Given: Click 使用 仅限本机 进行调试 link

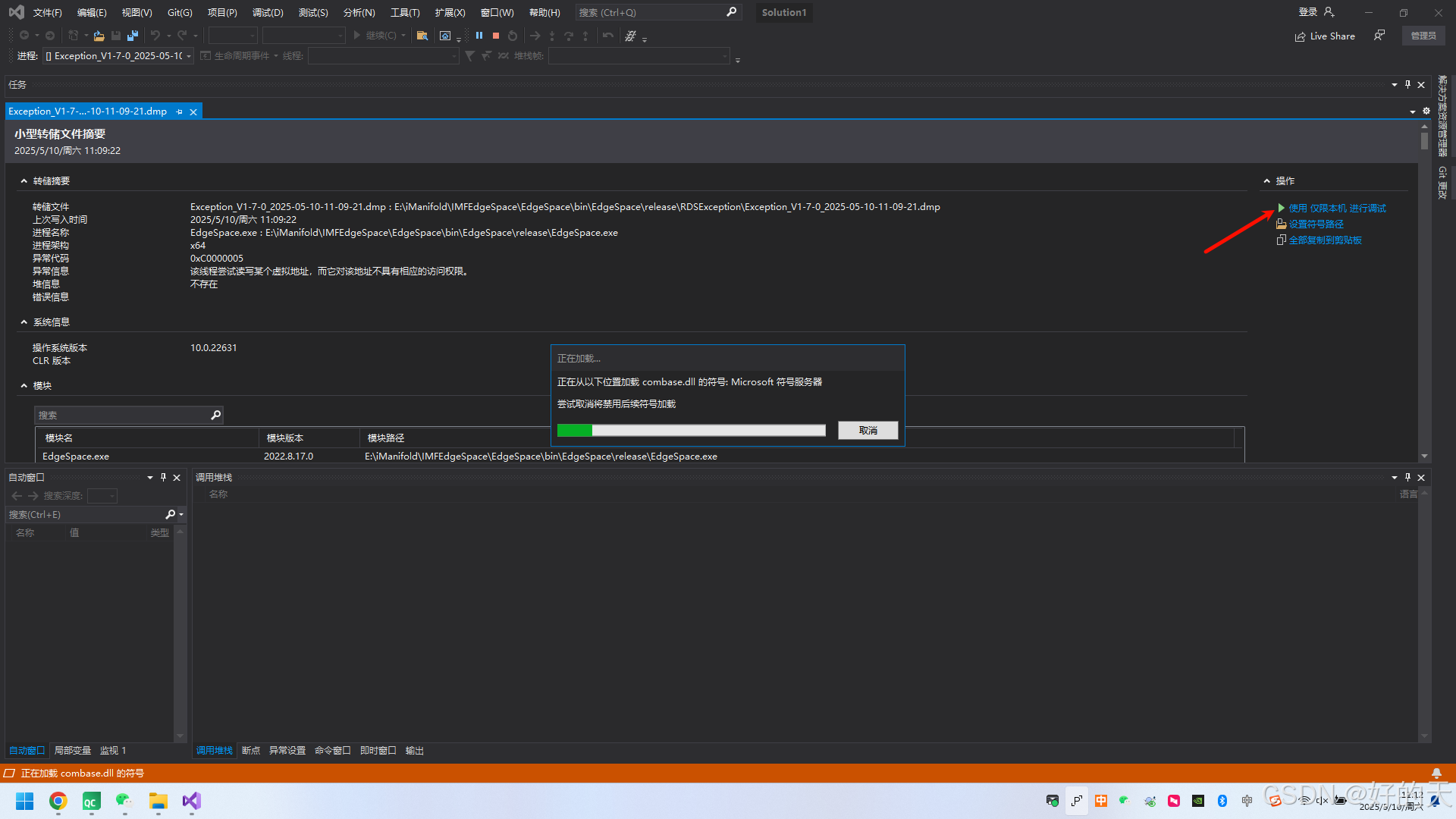Looking at the screenshot, I should pos(1337,208).
